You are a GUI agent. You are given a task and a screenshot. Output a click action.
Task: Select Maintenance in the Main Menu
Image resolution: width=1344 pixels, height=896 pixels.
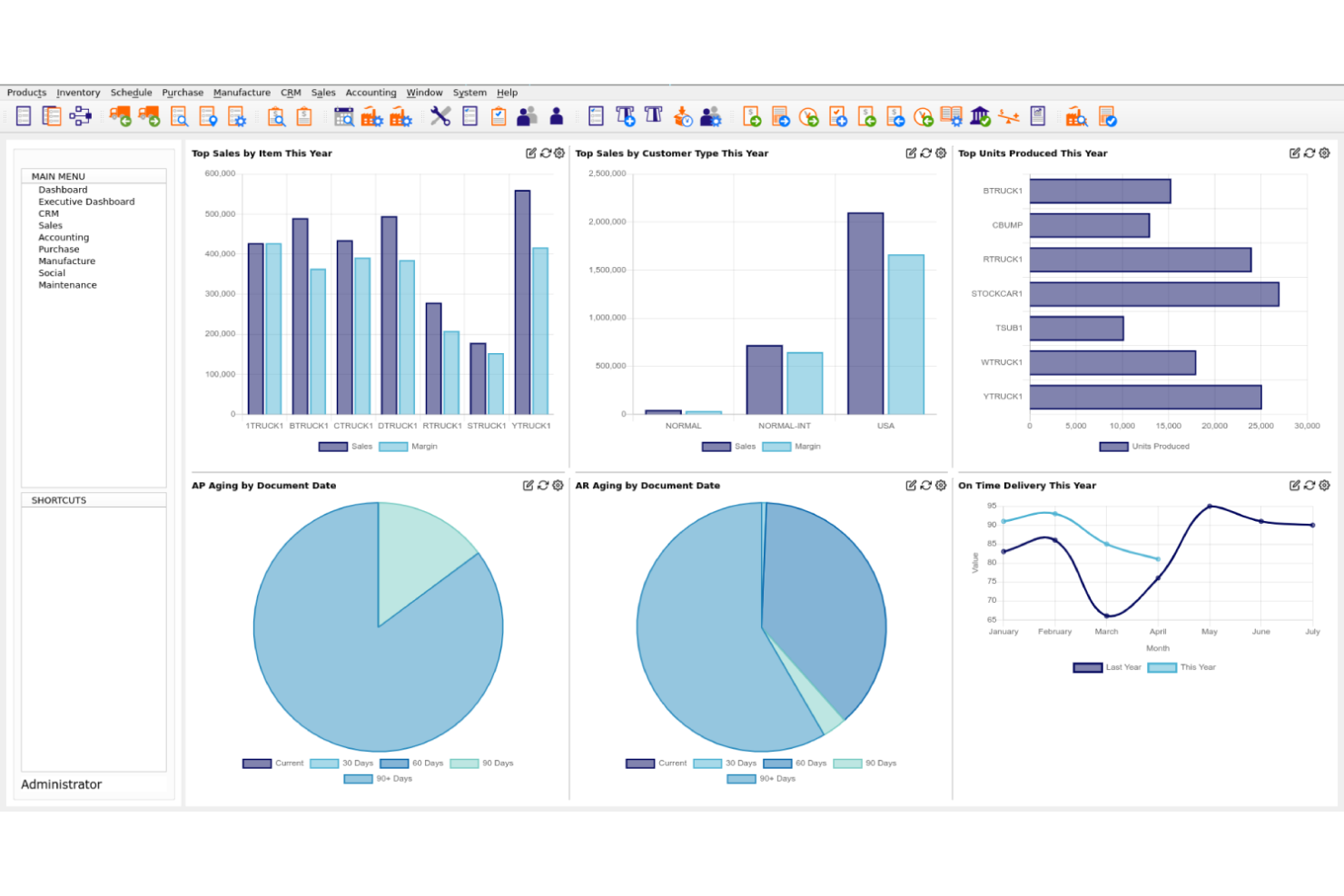click(67, 284)
